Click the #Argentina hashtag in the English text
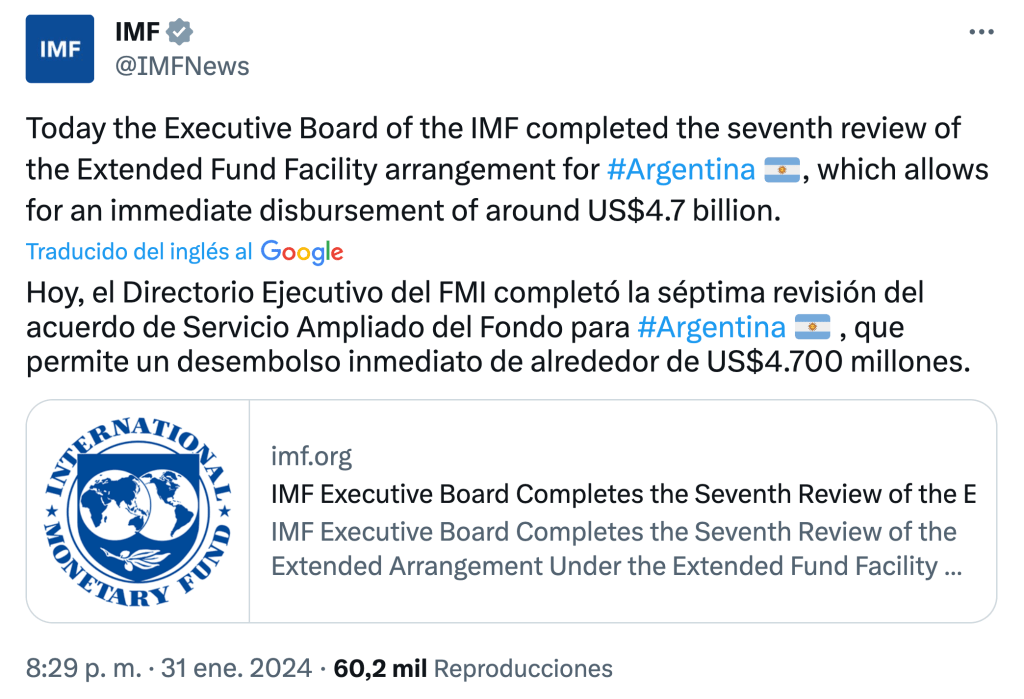This screenshot has height=699, width=1024. 681,169
